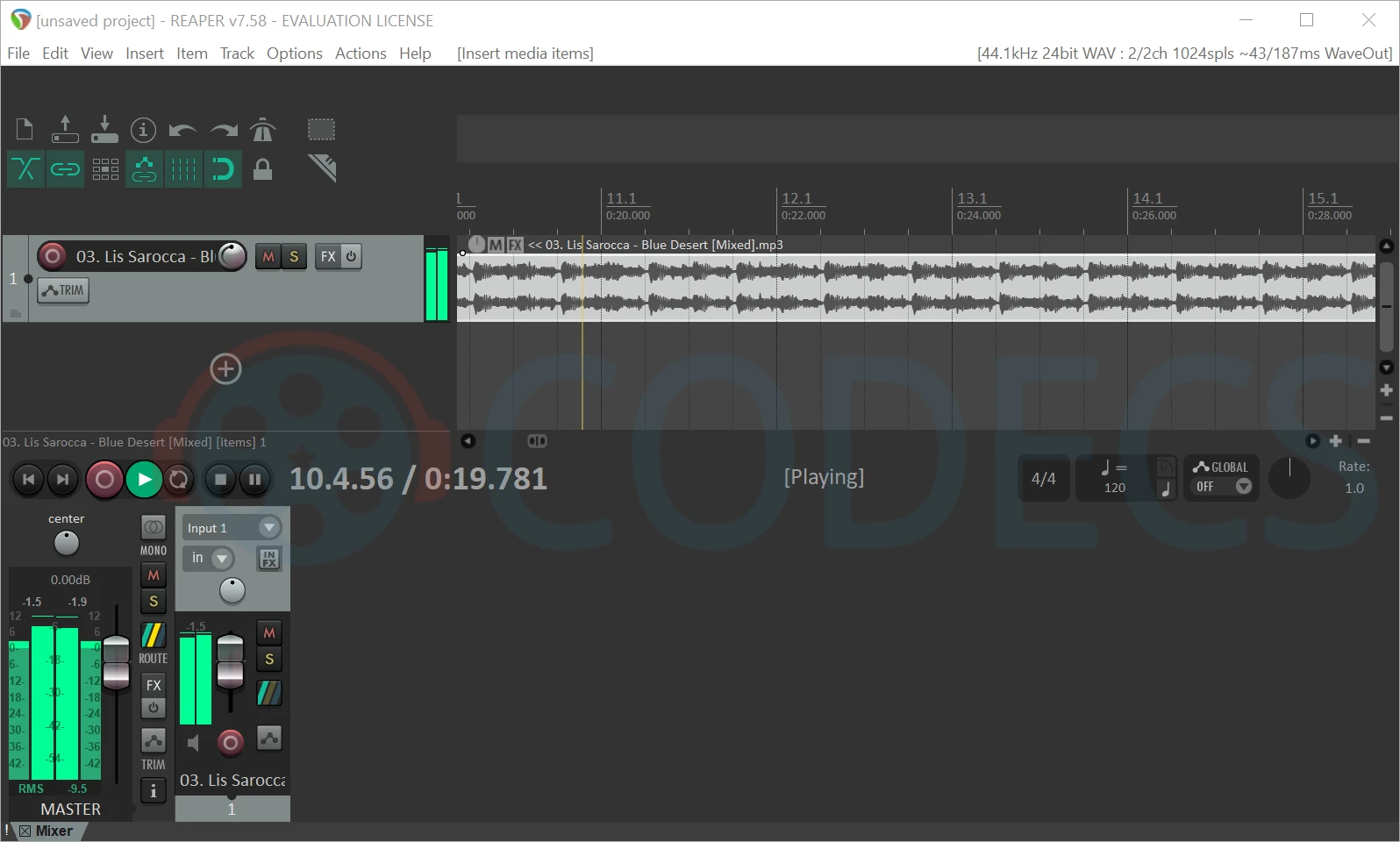
Task: Expand the GLOBAL automation override dropdown
Action: click(x=1243, y=487)
